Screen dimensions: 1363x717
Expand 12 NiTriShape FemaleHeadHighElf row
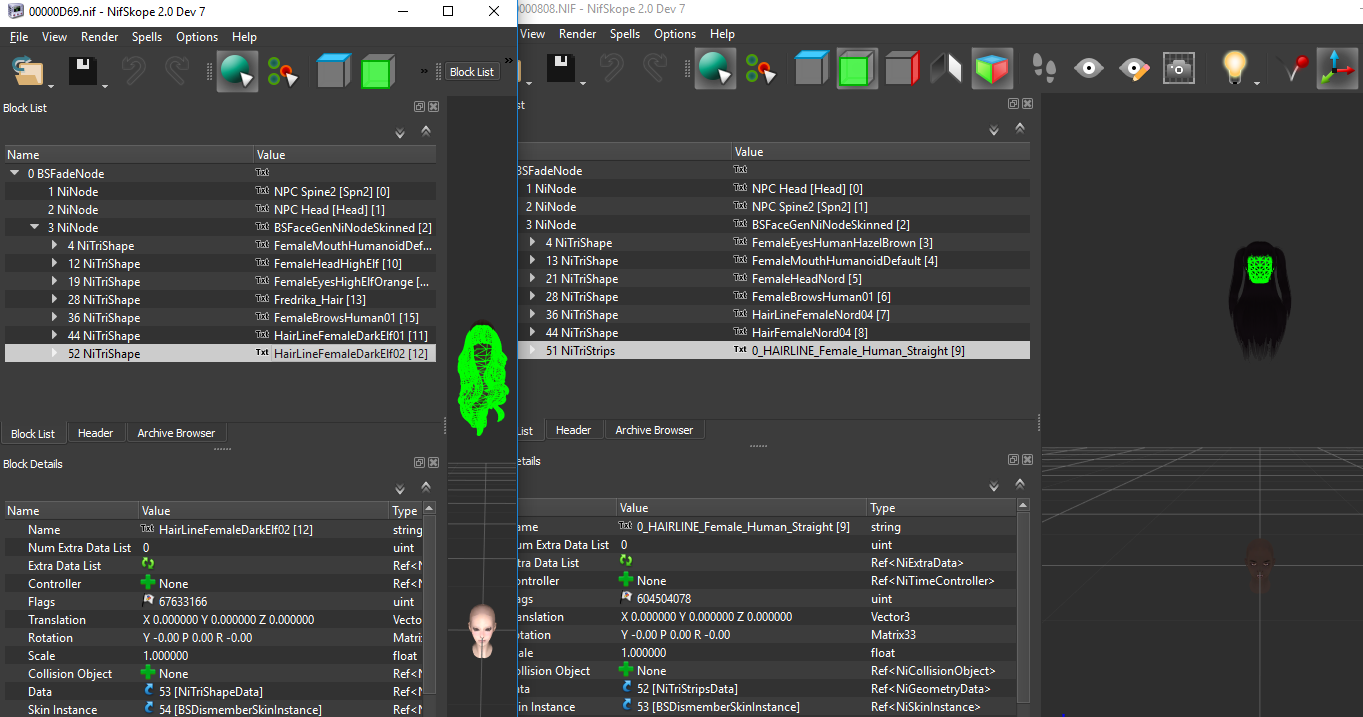coord(55,263)
